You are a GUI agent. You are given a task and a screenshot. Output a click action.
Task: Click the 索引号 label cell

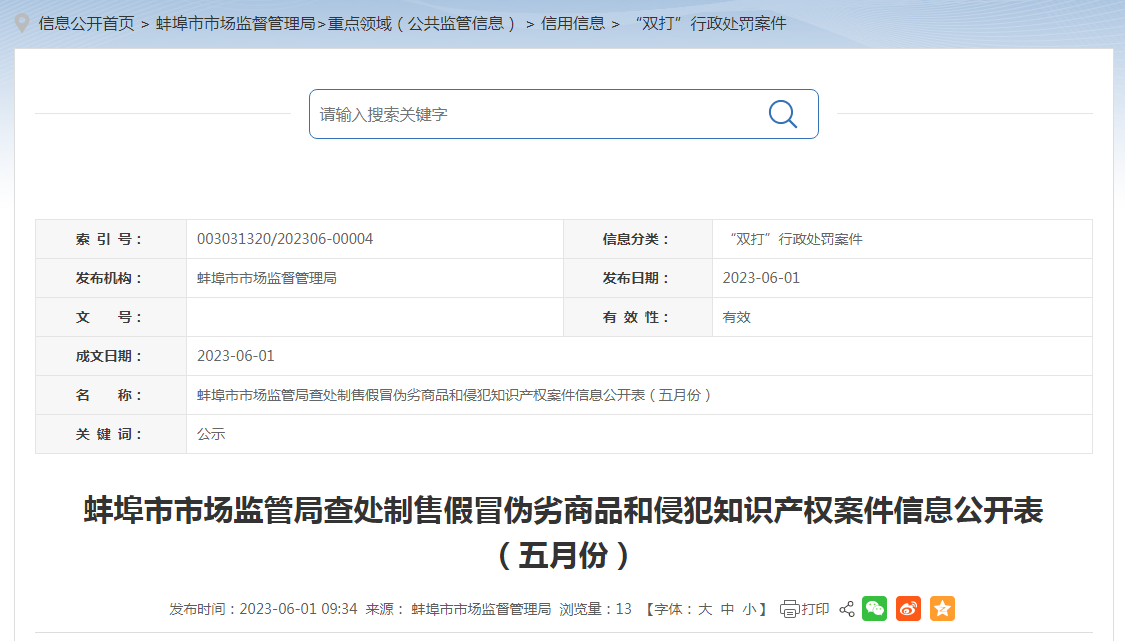coord(111,239)
